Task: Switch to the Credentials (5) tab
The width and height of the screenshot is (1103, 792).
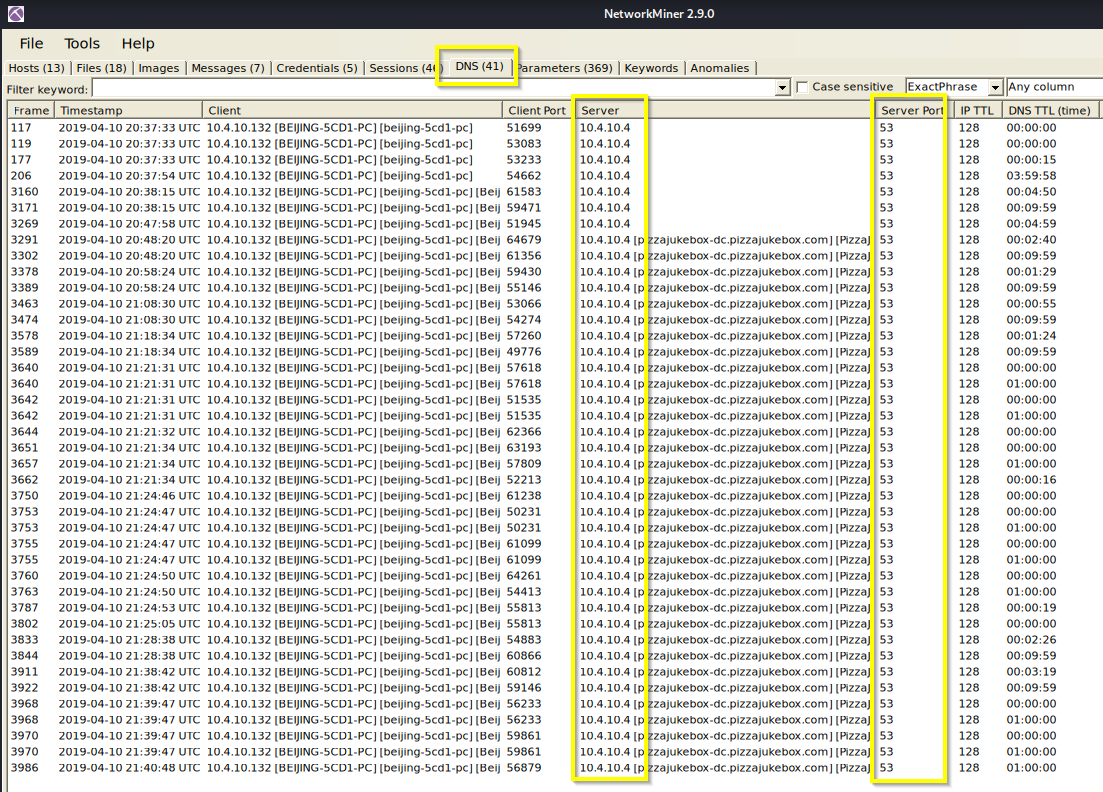Action: coord(316,68)
